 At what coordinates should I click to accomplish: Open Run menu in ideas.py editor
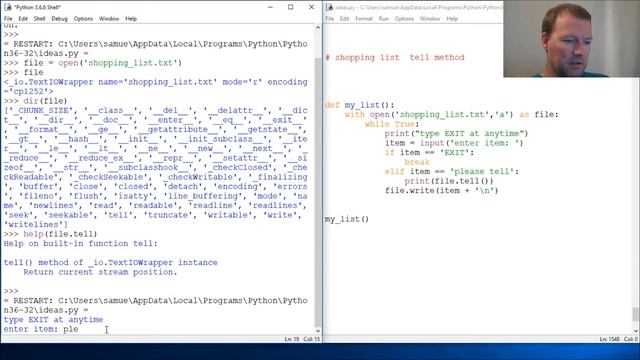click(384, 19)
